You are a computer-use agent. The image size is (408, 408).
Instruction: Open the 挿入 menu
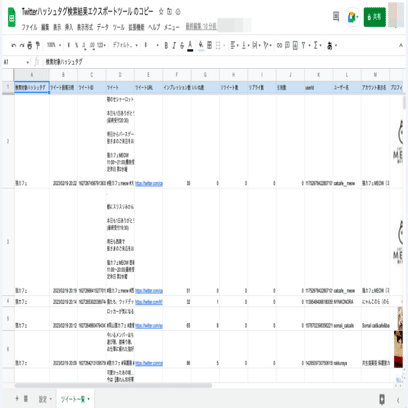coord(69,27)
